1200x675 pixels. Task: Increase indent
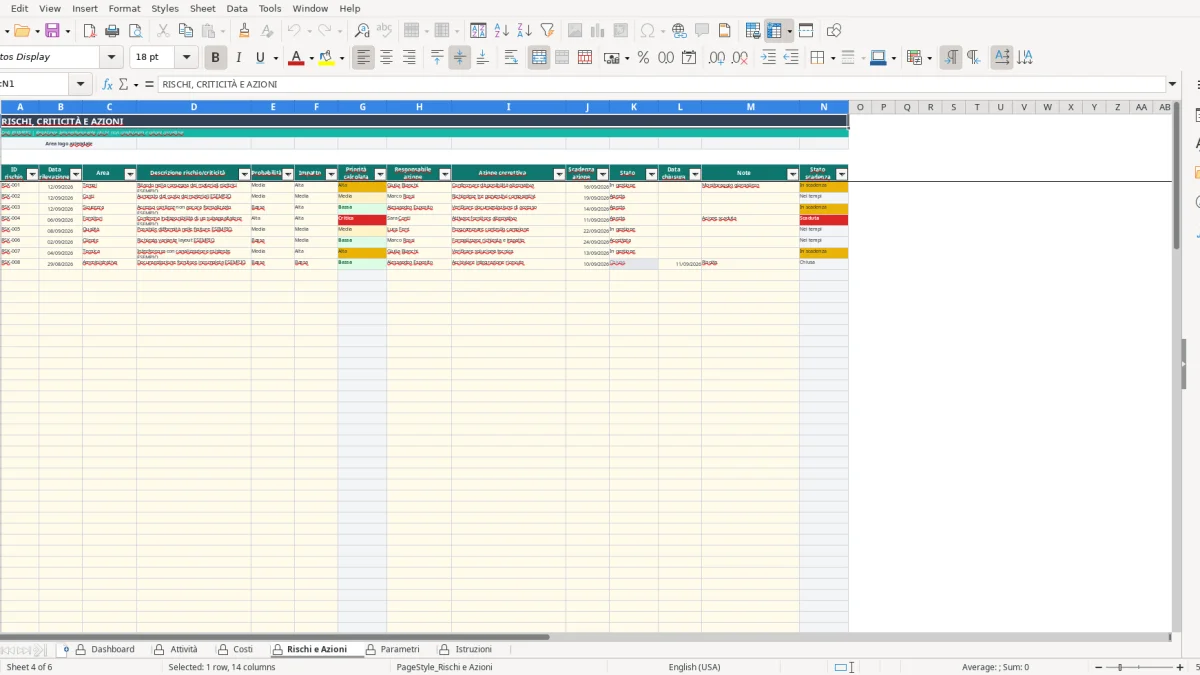coord(768,58)
